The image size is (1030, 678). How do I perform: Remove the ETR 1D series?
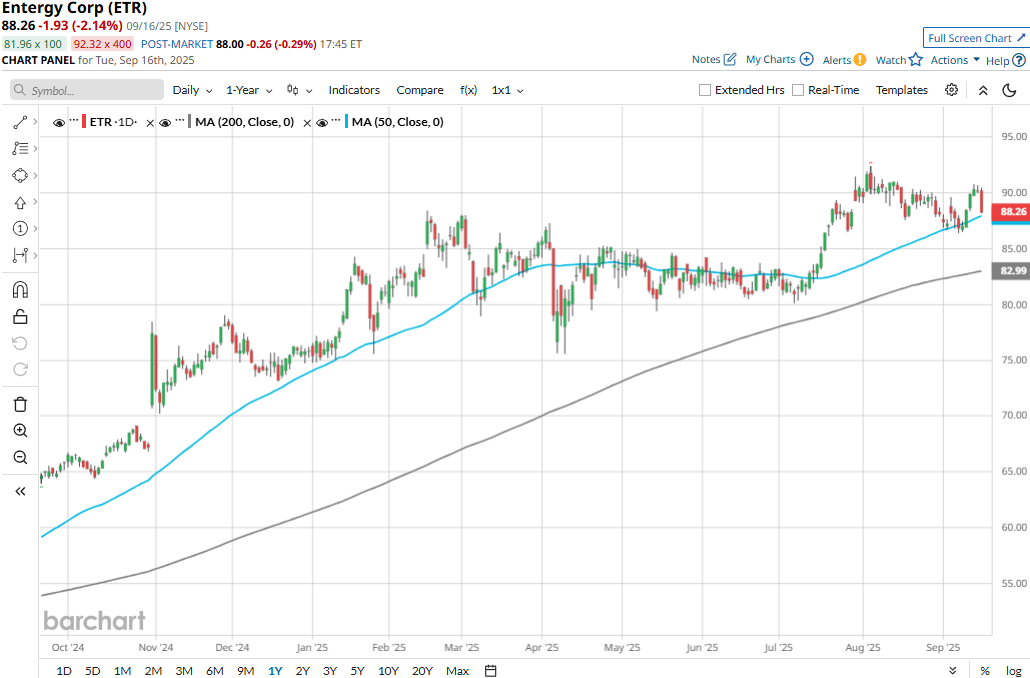[150, 123]
